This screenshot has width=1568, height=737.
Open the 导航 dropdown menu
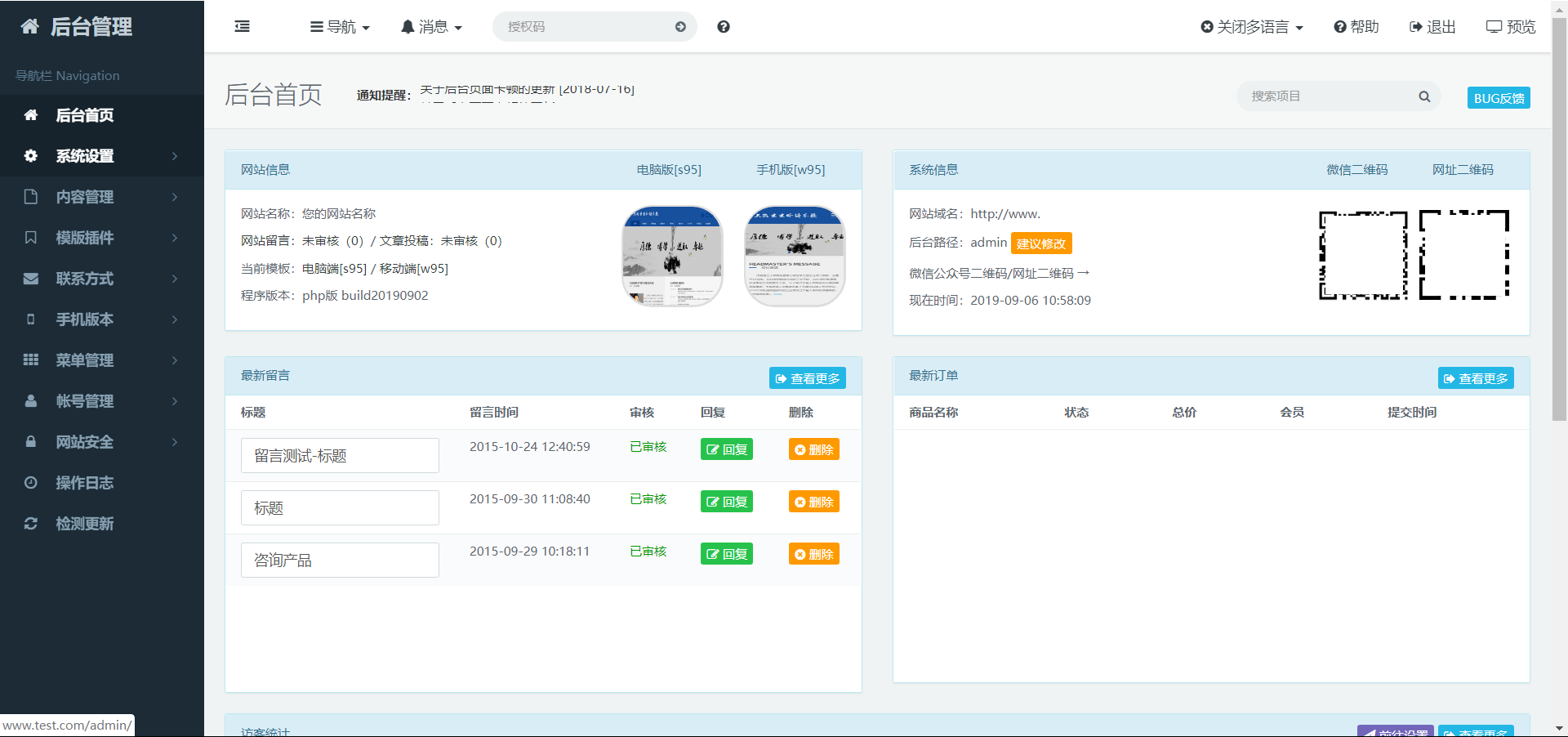(x=340, y=27)
